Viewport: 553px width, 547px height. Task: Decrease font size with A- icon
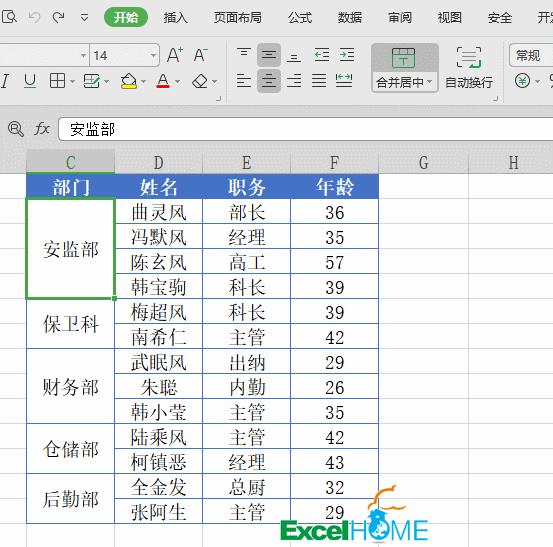[x=201, y=55]
